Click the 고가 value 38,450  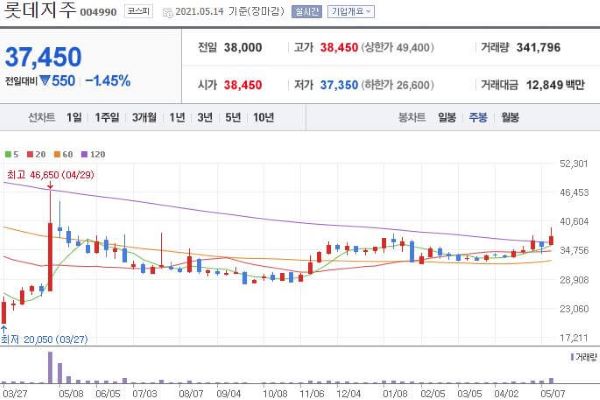click(x=339, y=47)
